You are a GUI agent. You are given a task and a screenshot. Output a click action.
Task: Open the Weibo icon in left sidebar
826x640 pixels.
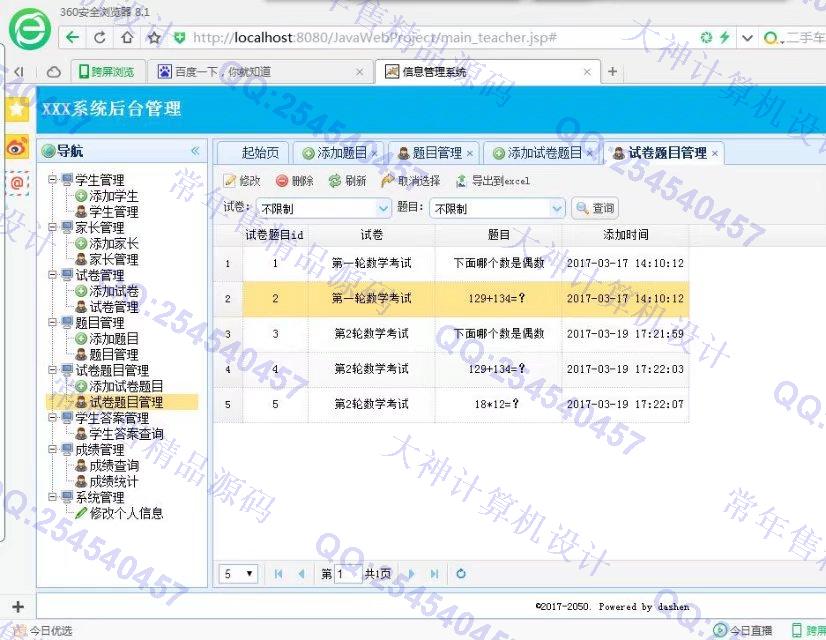tap(17, 147)
